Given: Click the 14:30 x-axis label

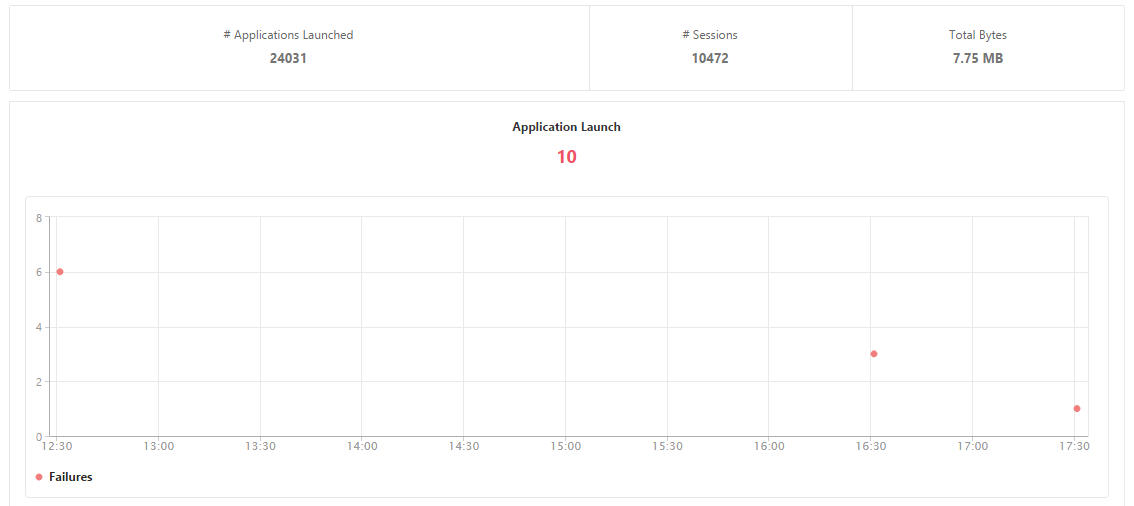Looking at the screenshot, I should pos(464,447).
